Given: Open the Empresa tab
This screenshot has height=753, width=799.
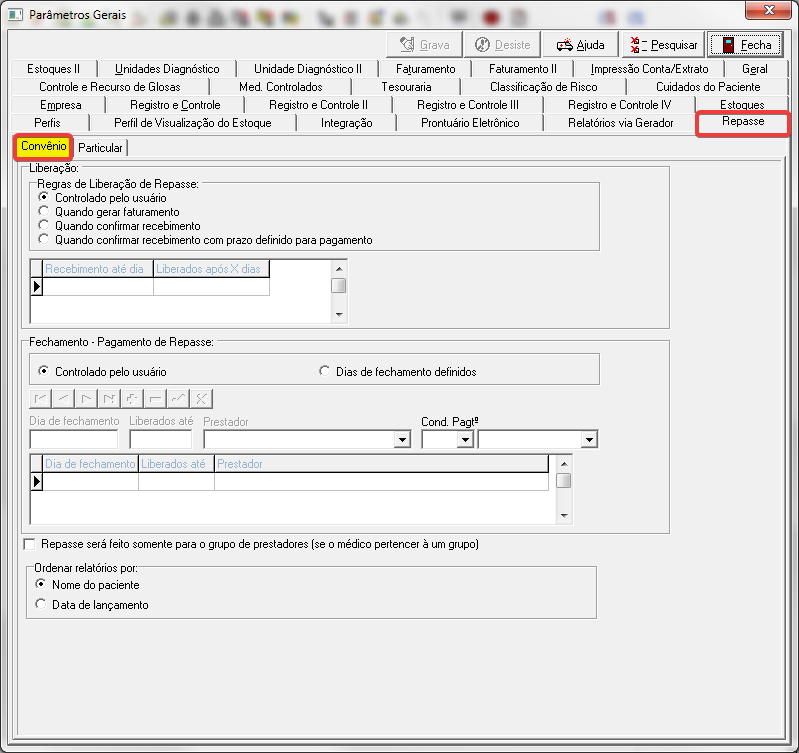Looking at the screenshot, I should pyautogui.click(x=61, y=105).
